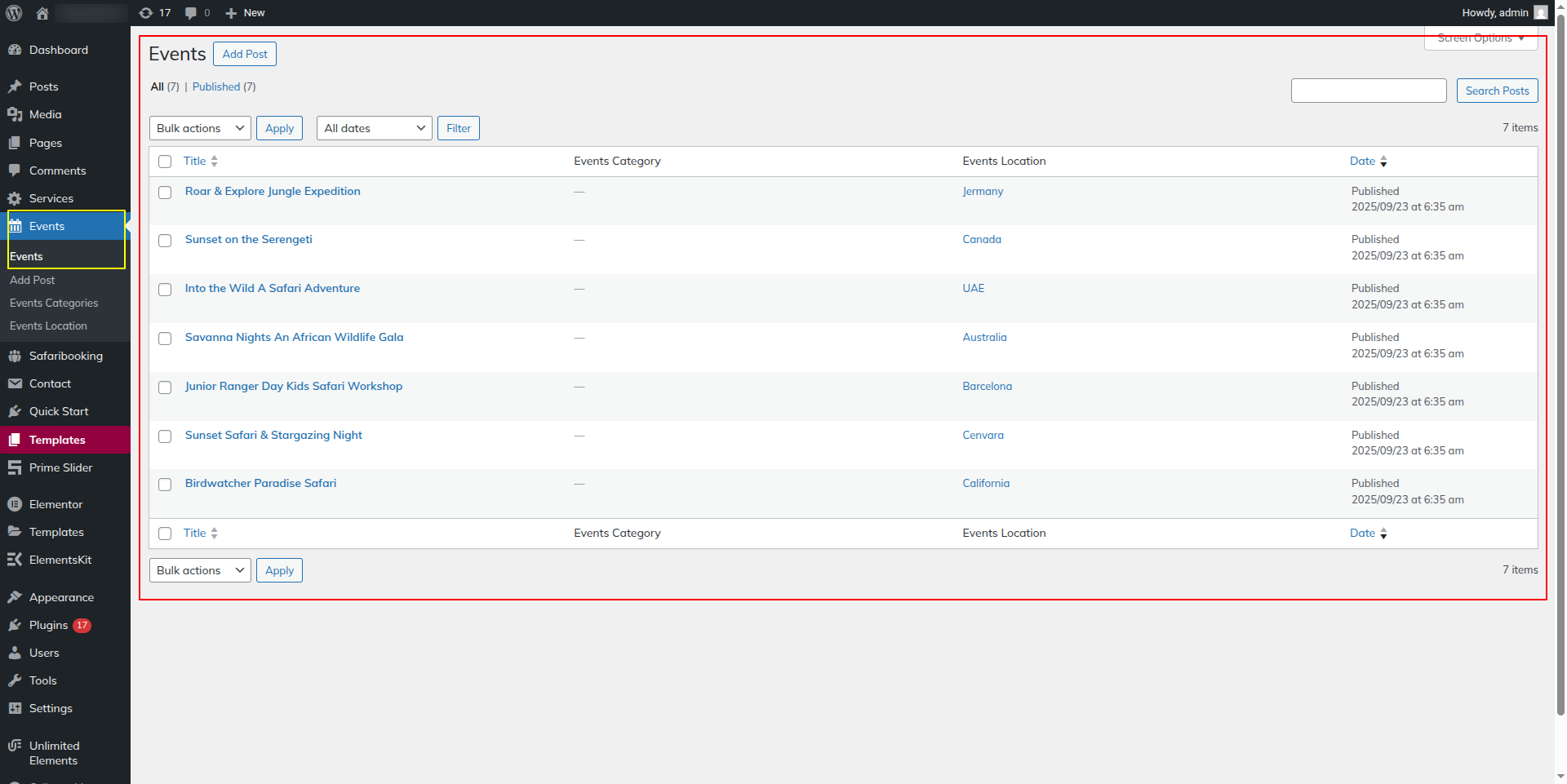Open the Elementor icon in sidebar

tap(15, 505)
